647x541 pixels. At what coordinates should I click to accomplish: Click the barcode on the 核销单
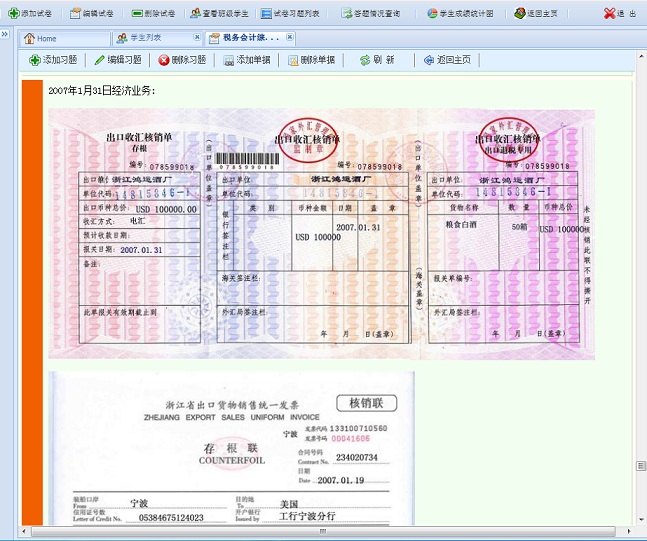point(247,158)
